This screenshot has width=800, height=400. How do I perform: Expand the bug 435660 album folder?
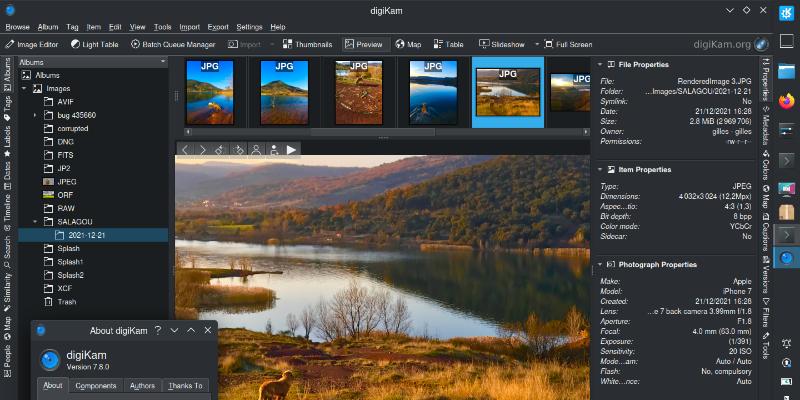[35, 115]
